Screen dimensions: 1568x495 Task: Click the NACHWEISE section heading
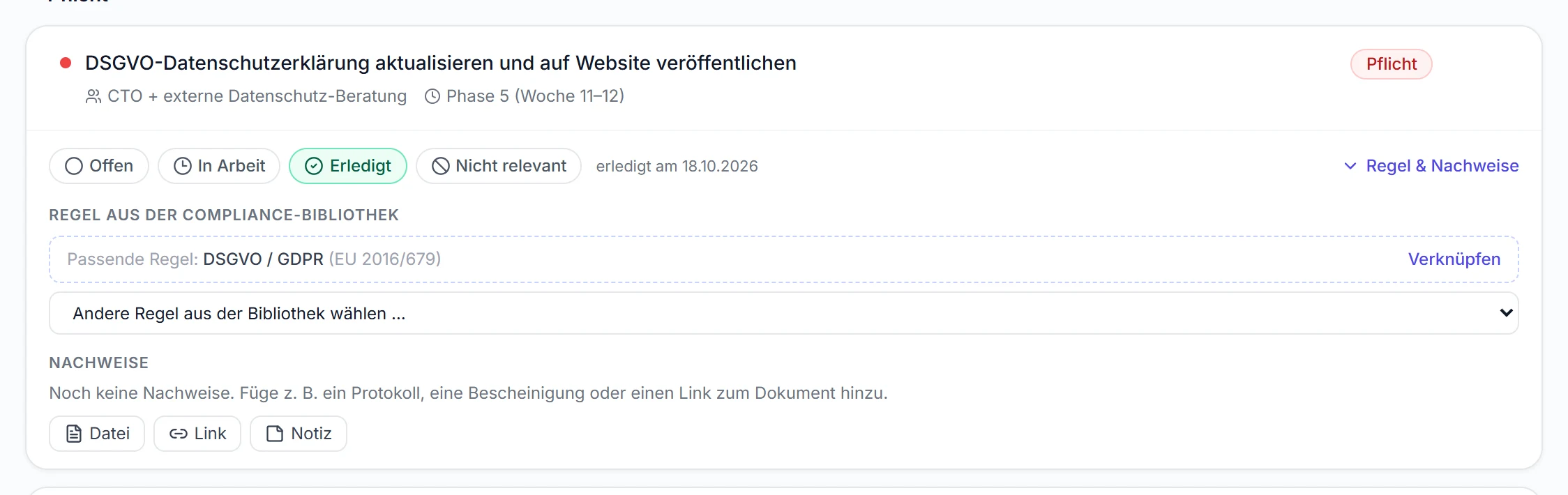99,363
